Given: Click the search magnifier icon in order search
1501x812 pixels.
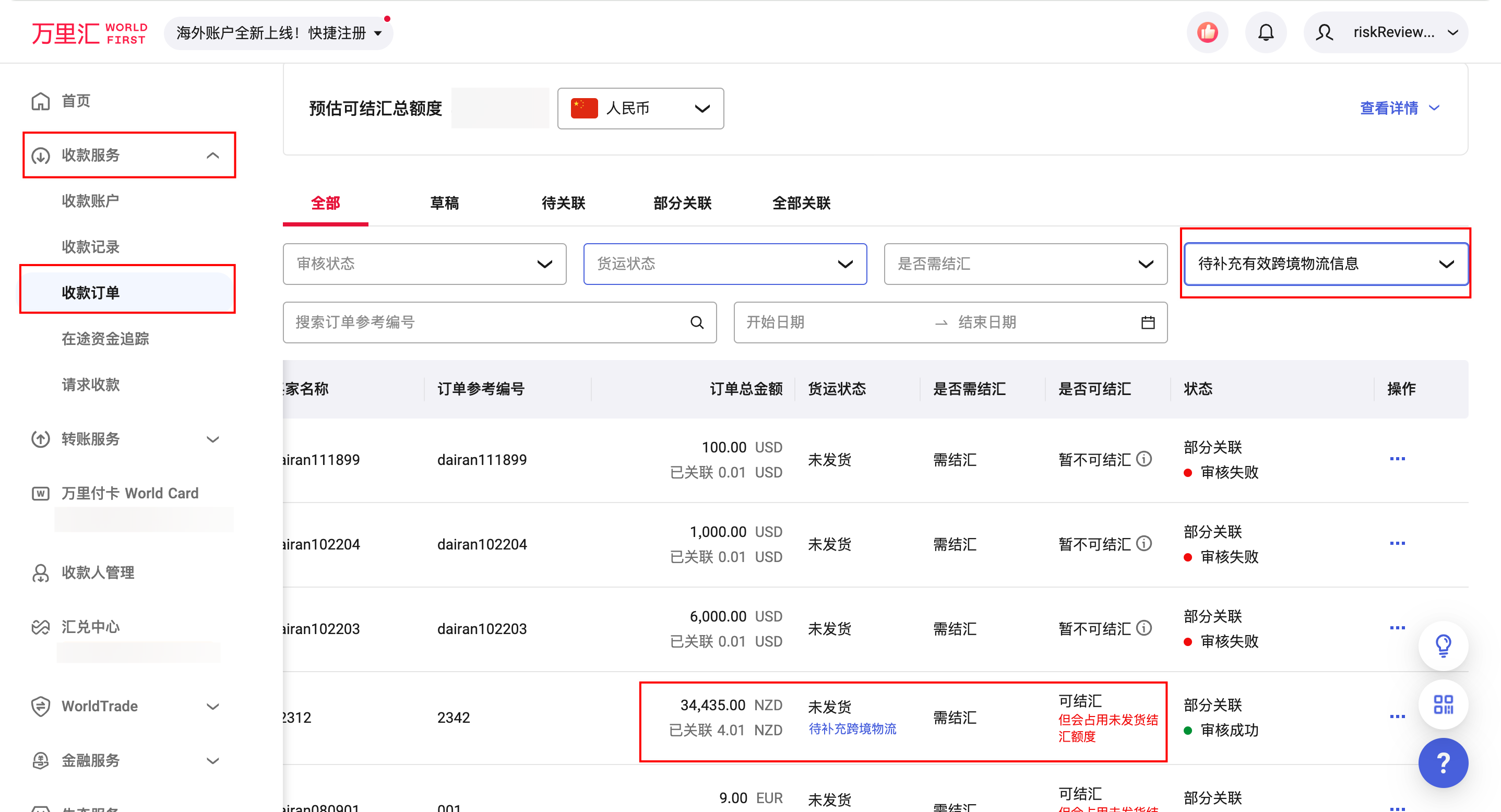Looking at the screenshot, I should click(697, 322).
